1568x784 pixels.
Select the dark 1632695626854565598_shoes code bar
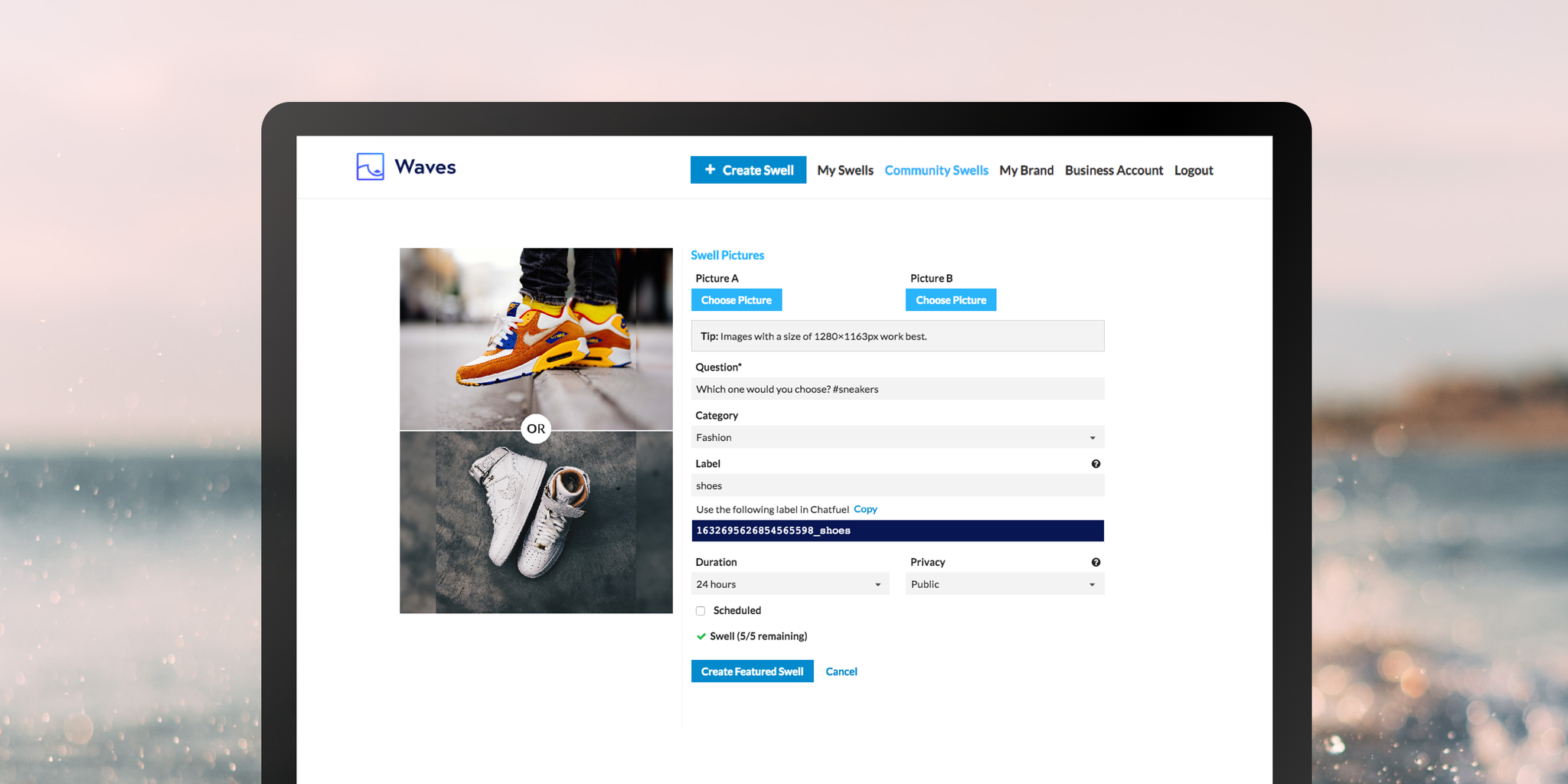[x=897, y=530]
